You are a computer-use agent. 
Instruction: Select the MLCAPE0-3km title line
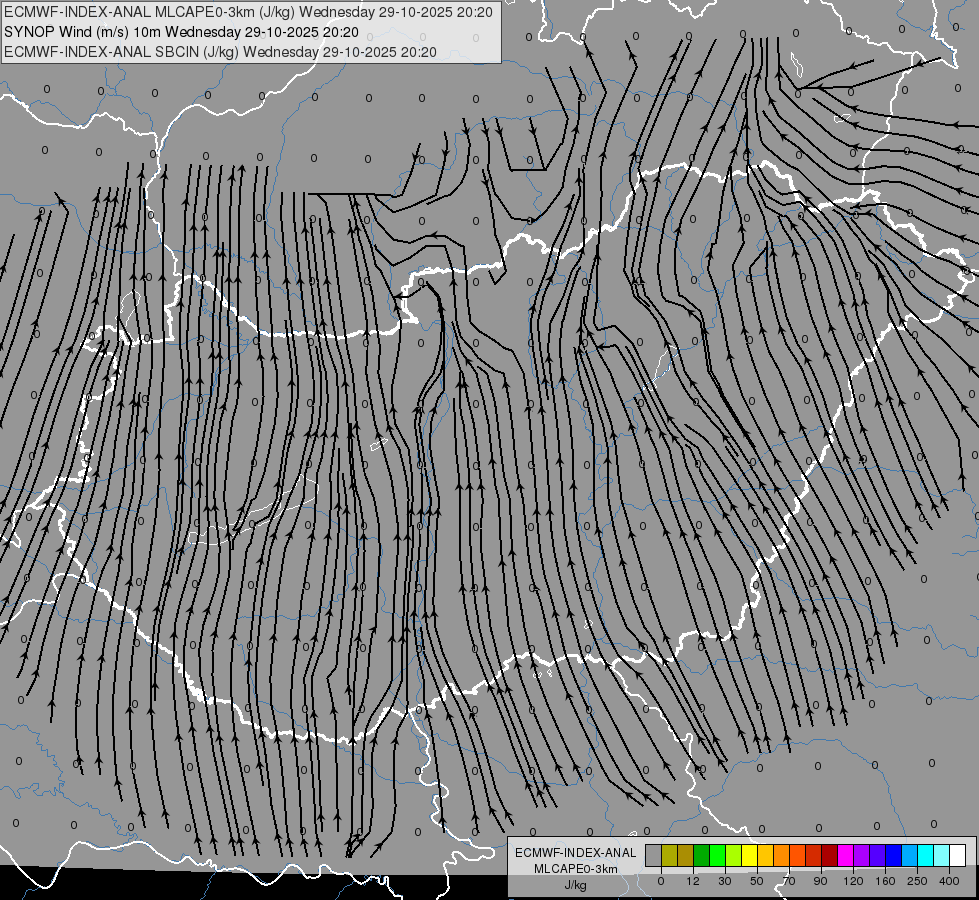(x=248, y=12)
